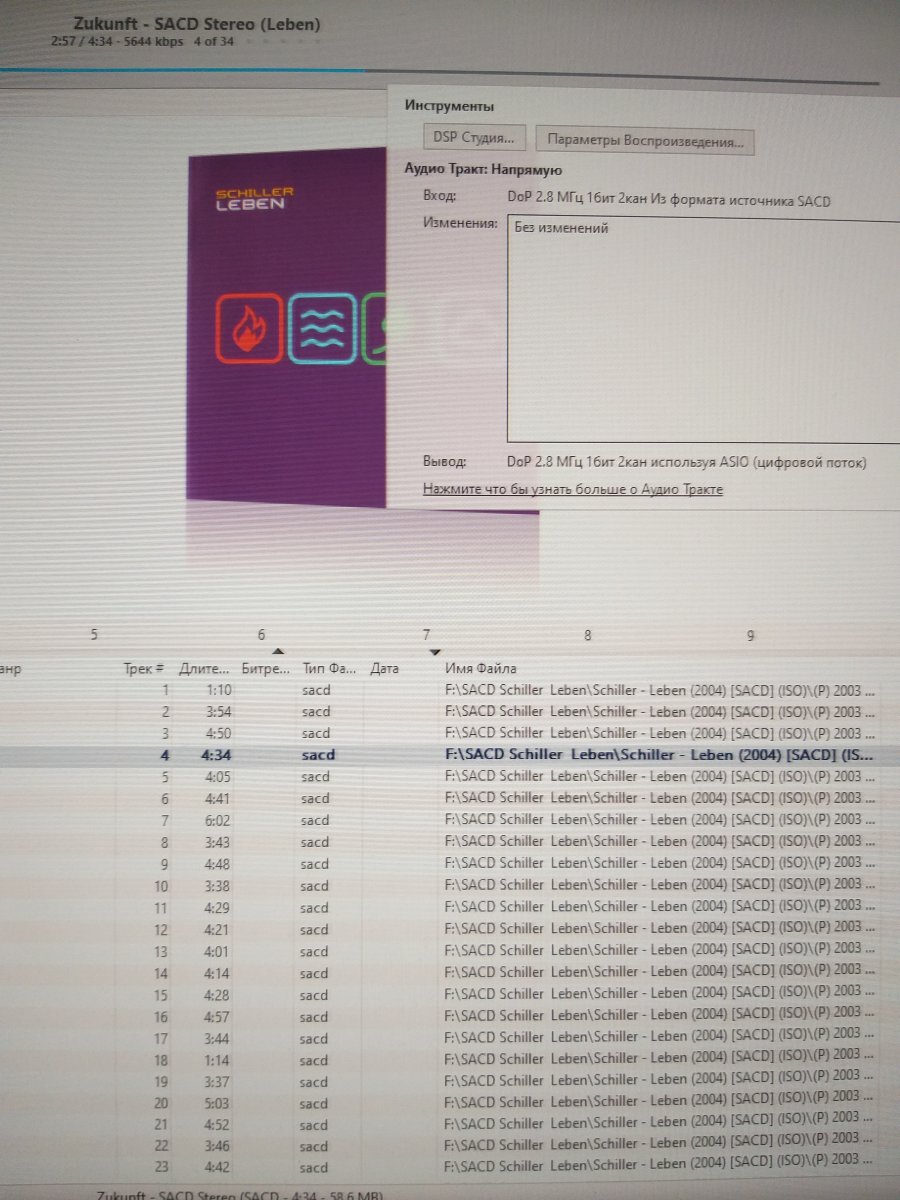This screenshot has width=900, height=1200.
Task: Select the track lasting 3:43
Action: point(440,842)
